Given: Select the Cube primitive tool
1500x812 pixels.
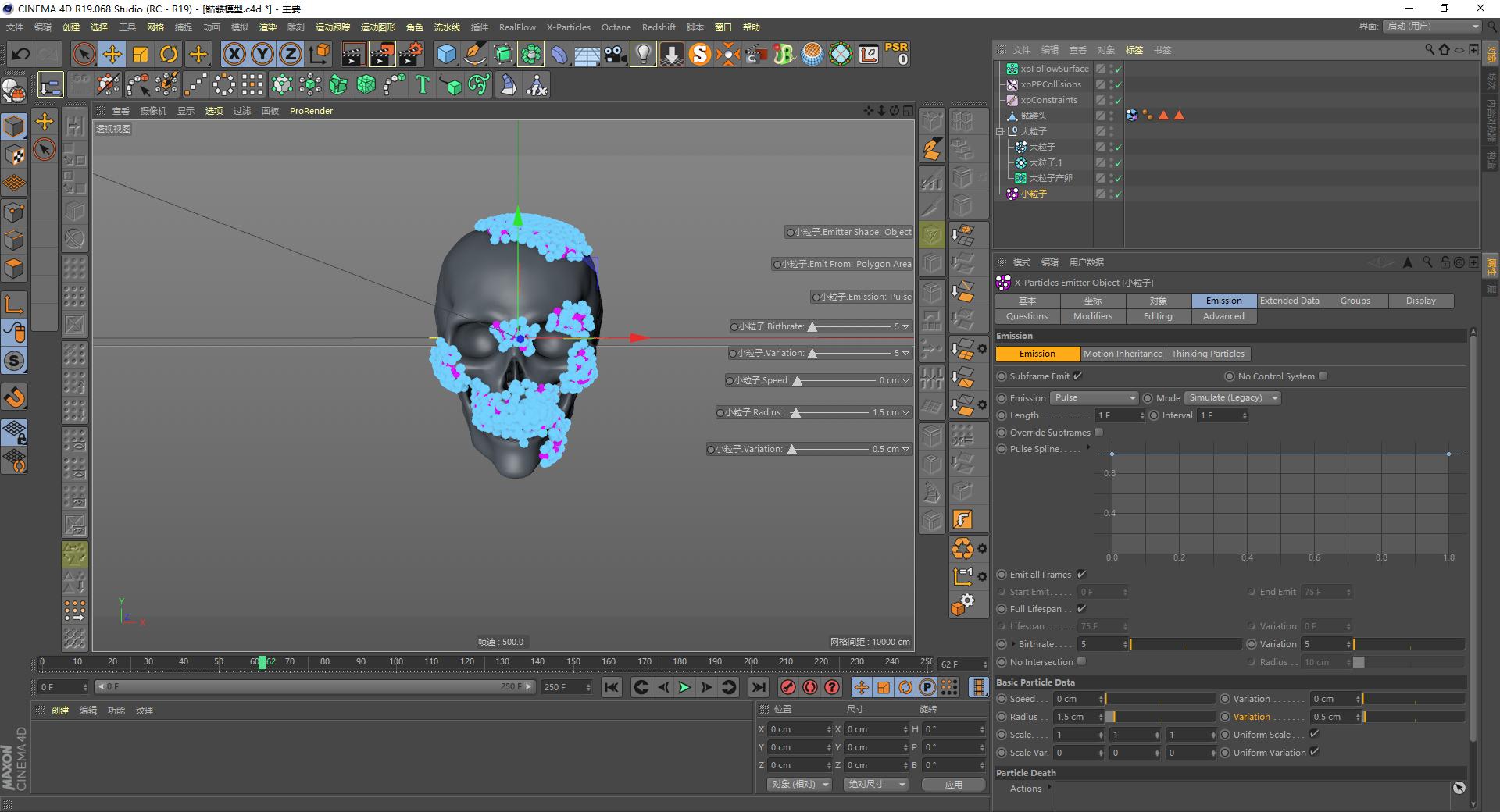Looking at the screenshot, I should (x=447, y=54).
